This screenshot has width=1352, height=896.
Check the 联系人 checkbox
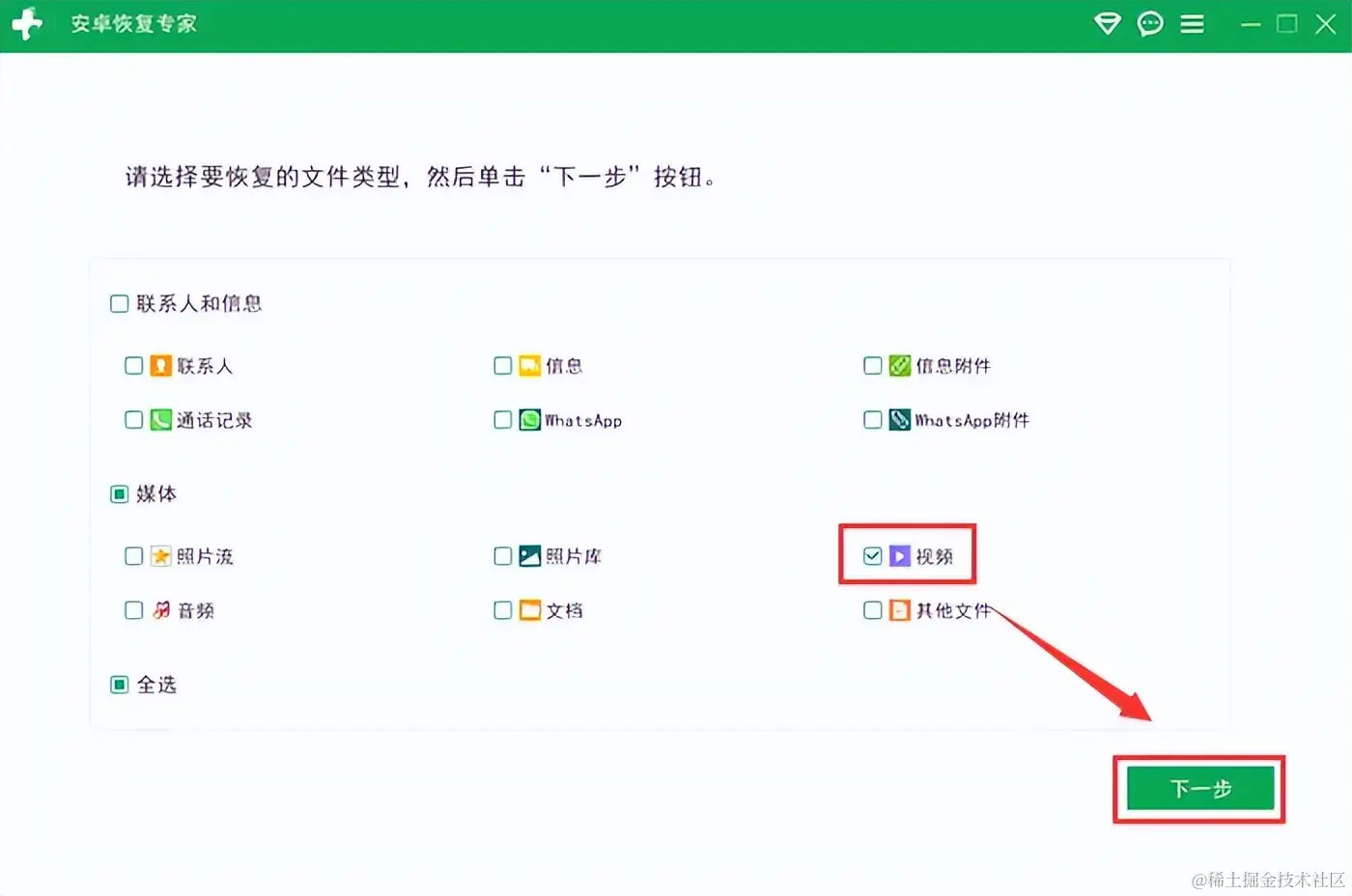(133, 366)
